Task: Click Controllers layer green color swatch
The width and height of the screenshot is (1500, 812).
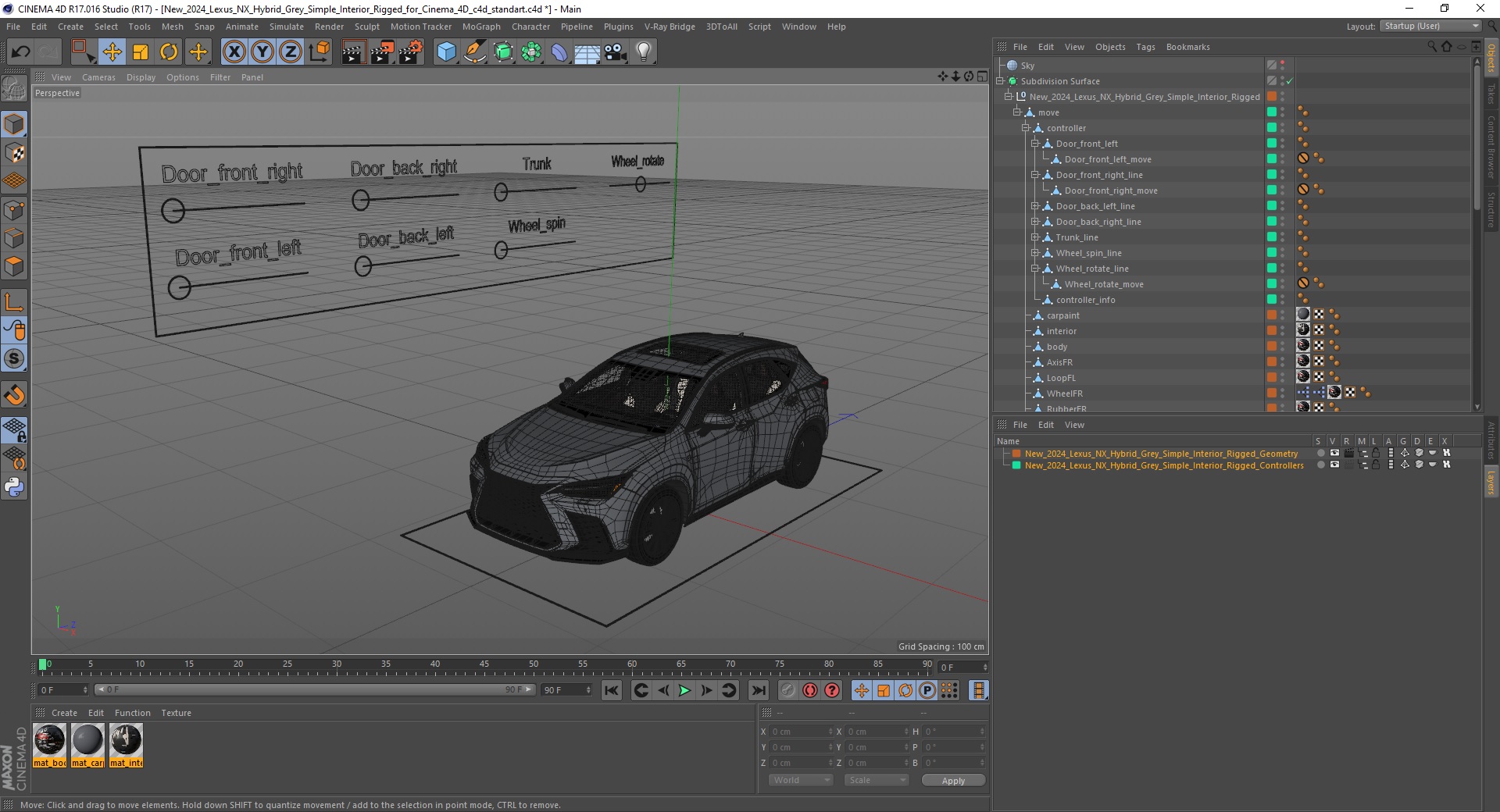Action: coord(1016,465)
